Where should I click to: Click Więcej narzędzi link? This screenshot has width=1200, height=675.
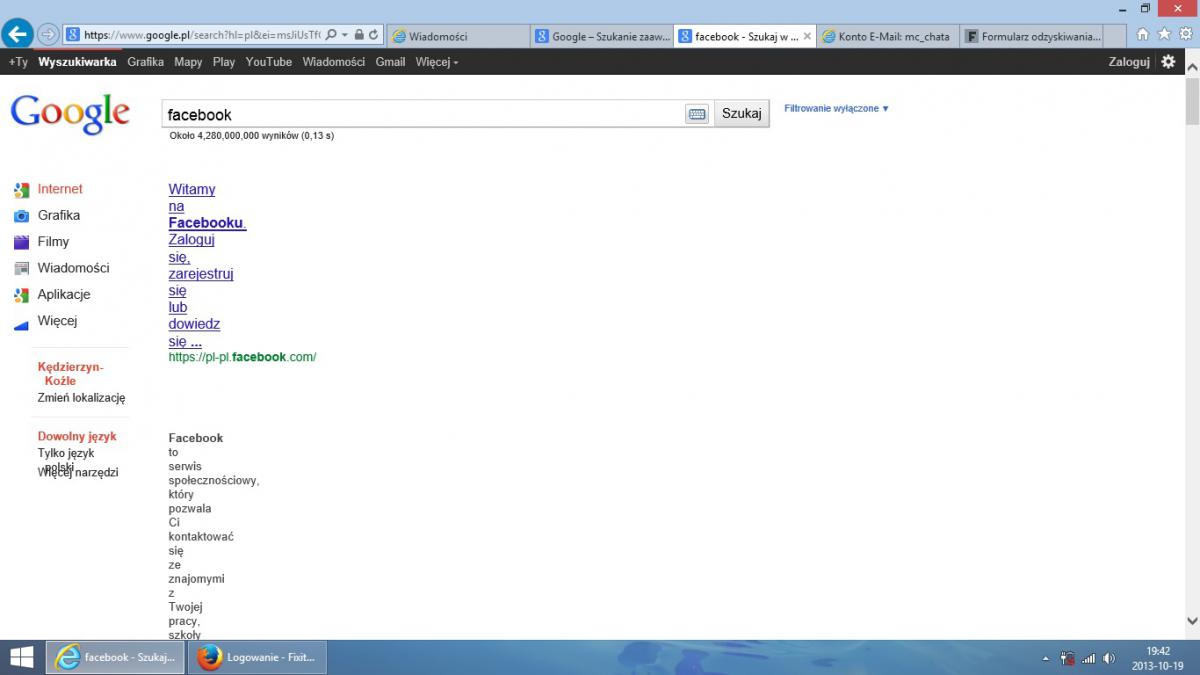(78, 472)
